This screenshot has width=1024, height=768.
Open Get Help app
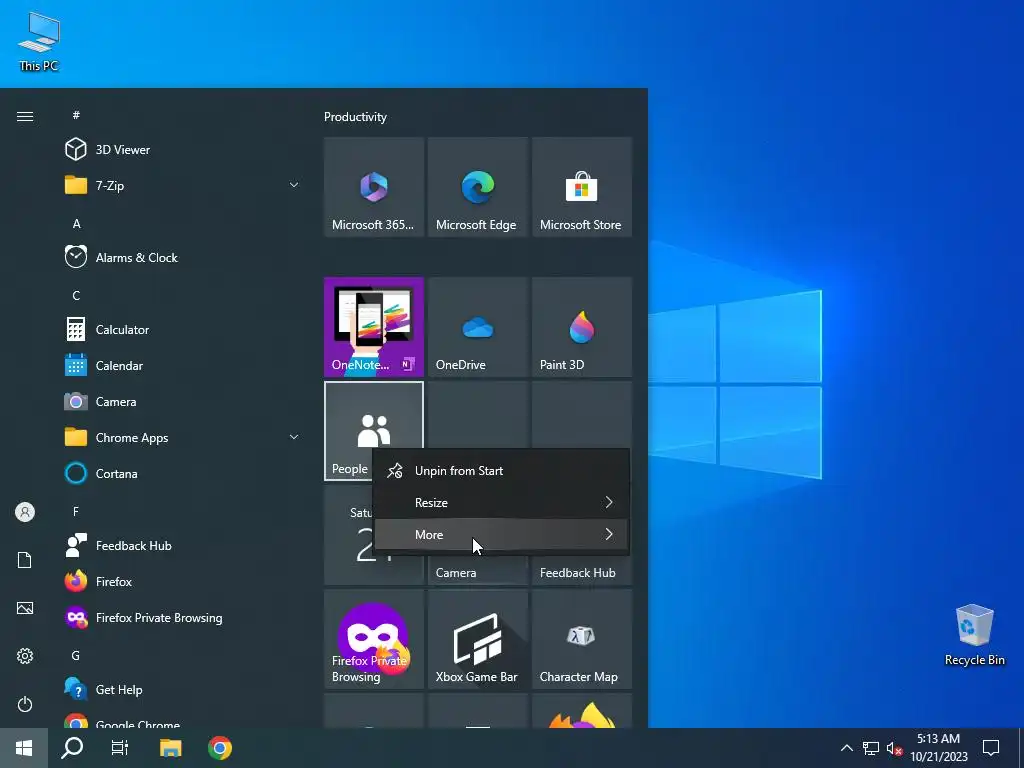(182, 690)
